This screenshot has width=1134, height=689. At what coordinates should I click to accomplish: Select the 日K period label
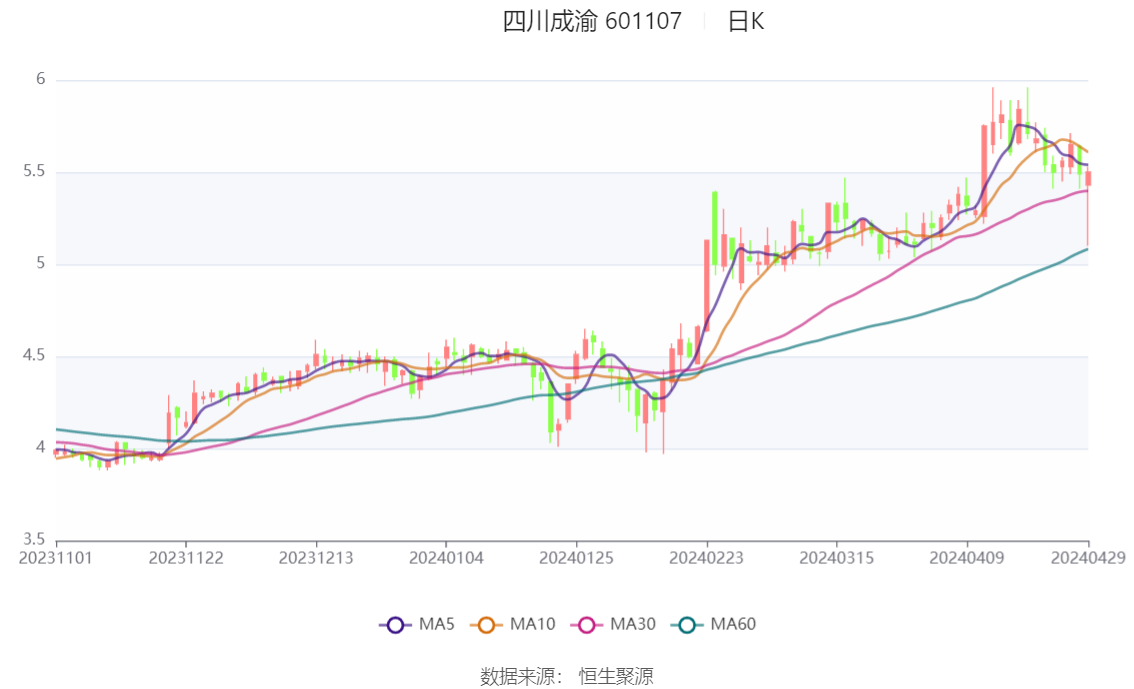(x=746, y=21)
